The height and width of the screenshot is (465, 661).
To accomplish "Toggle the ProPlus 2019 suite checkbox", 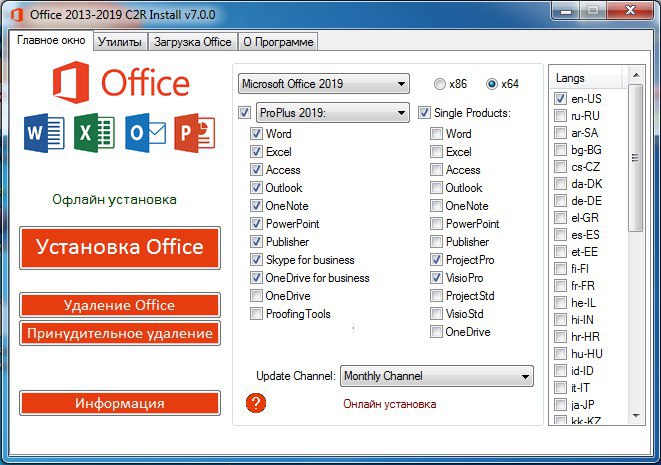I will 245,113.
